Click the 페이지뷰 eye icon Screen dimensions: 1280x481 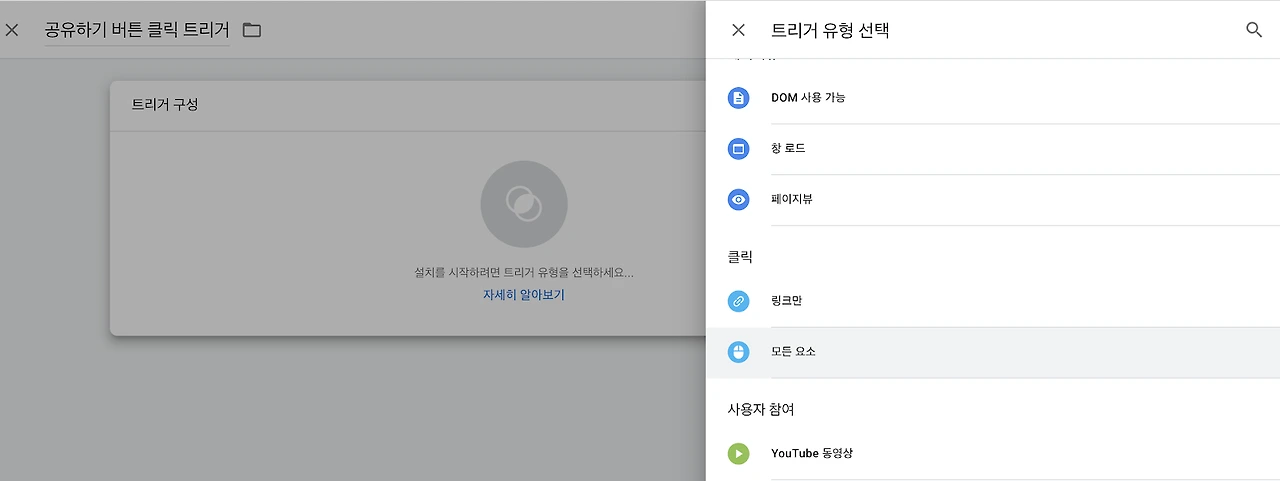[738, 200]
